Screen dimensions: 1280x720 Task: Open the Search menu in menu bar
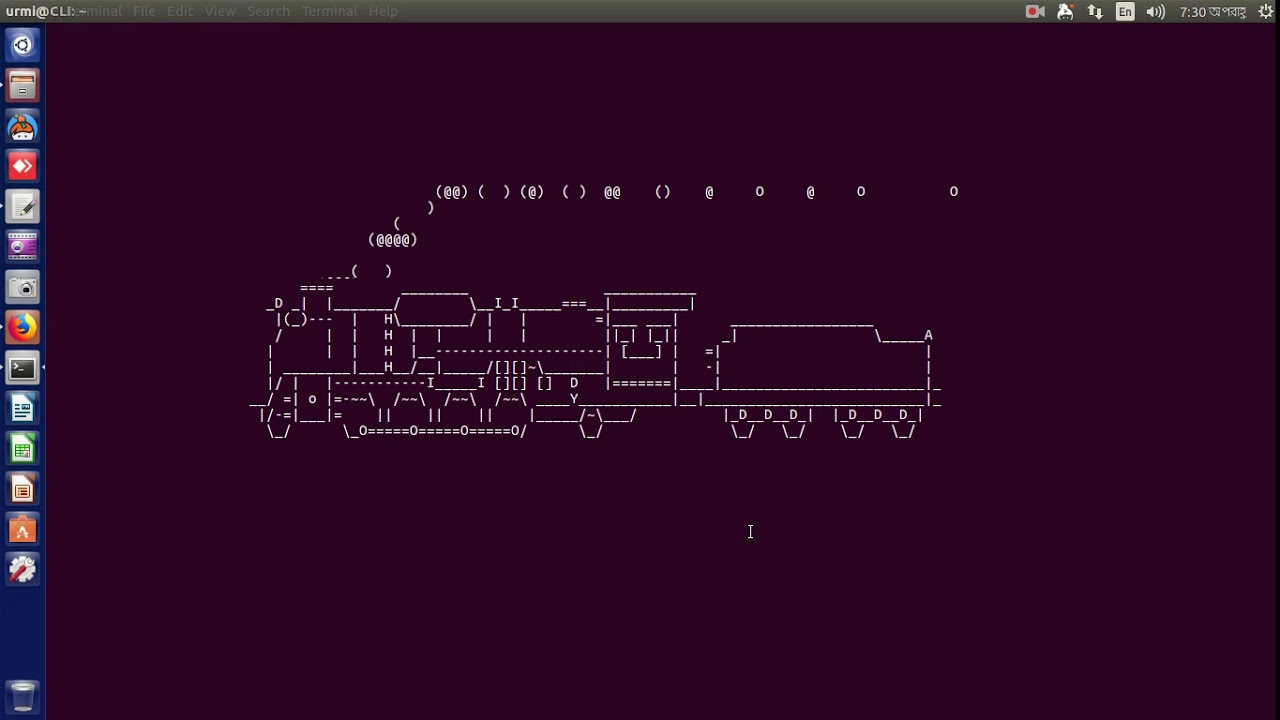[268, 11]
